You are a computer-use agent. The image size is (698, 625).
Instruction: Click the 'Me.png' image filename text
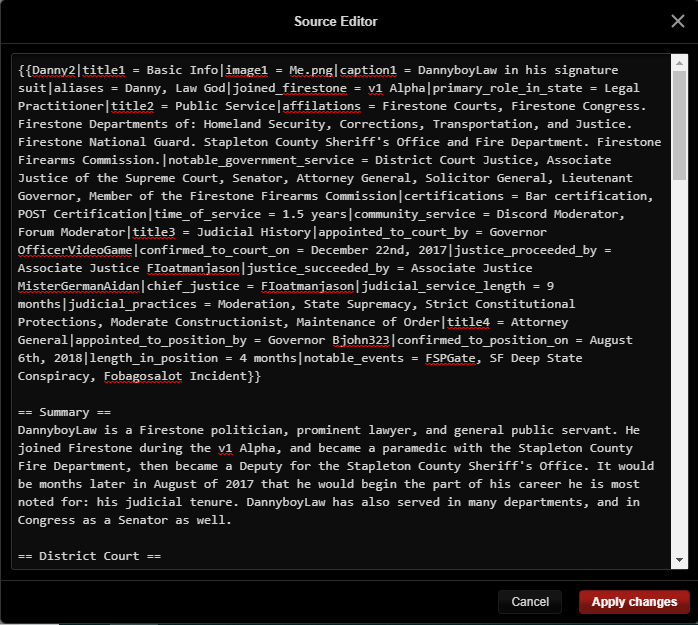point(309,70)
